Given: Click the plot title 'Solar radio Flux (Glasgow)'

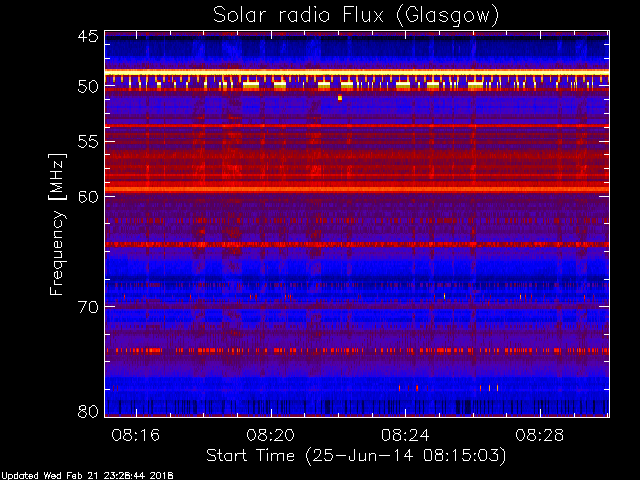Looking at the screenshot, I should tap(356, 16).
